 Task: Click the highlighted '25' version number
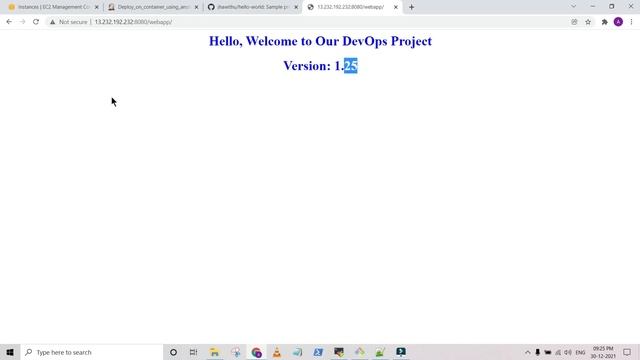tap(351, 66)
